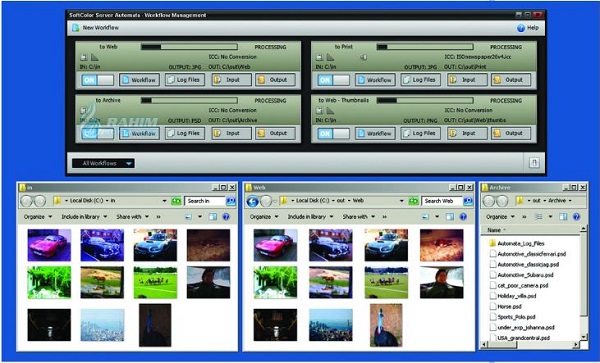This screenshot has width=600, height=363.
Task: Click refresh icon in Web window address bar
Action: pyautogui.click(x=413, y=201)
